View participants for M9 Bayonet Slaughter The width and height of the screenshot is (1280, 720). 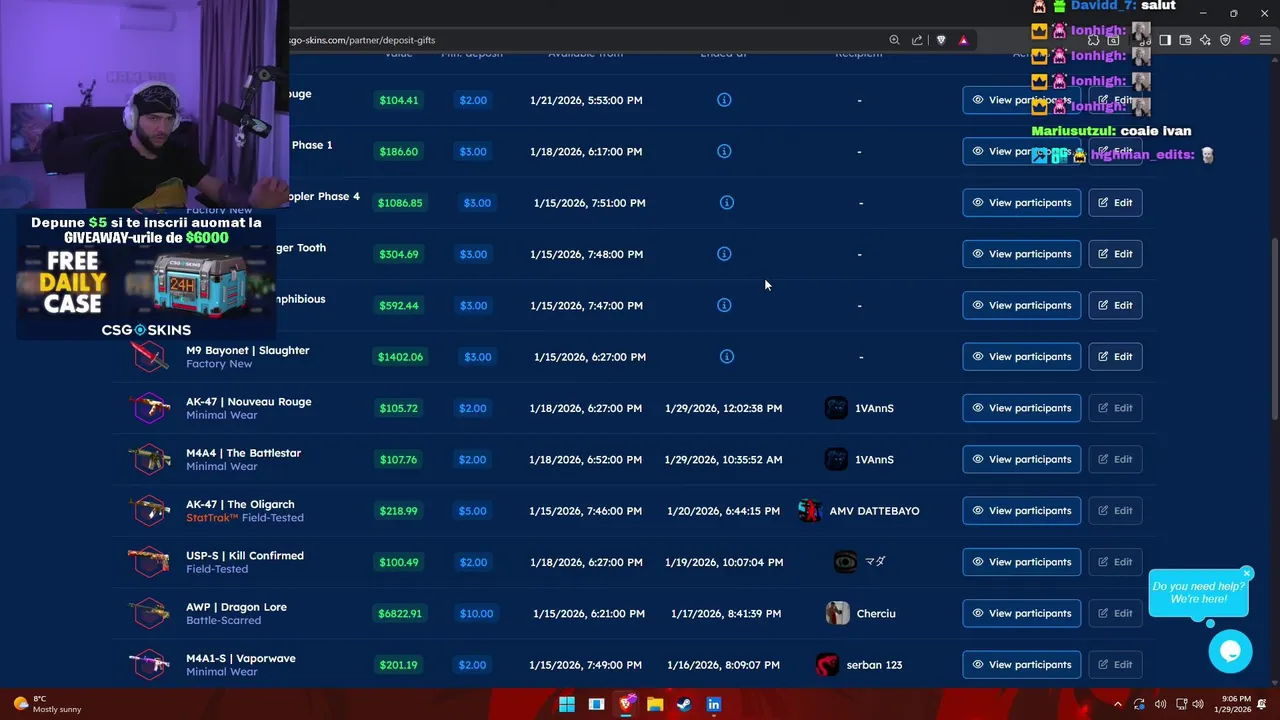point(1021,357)
